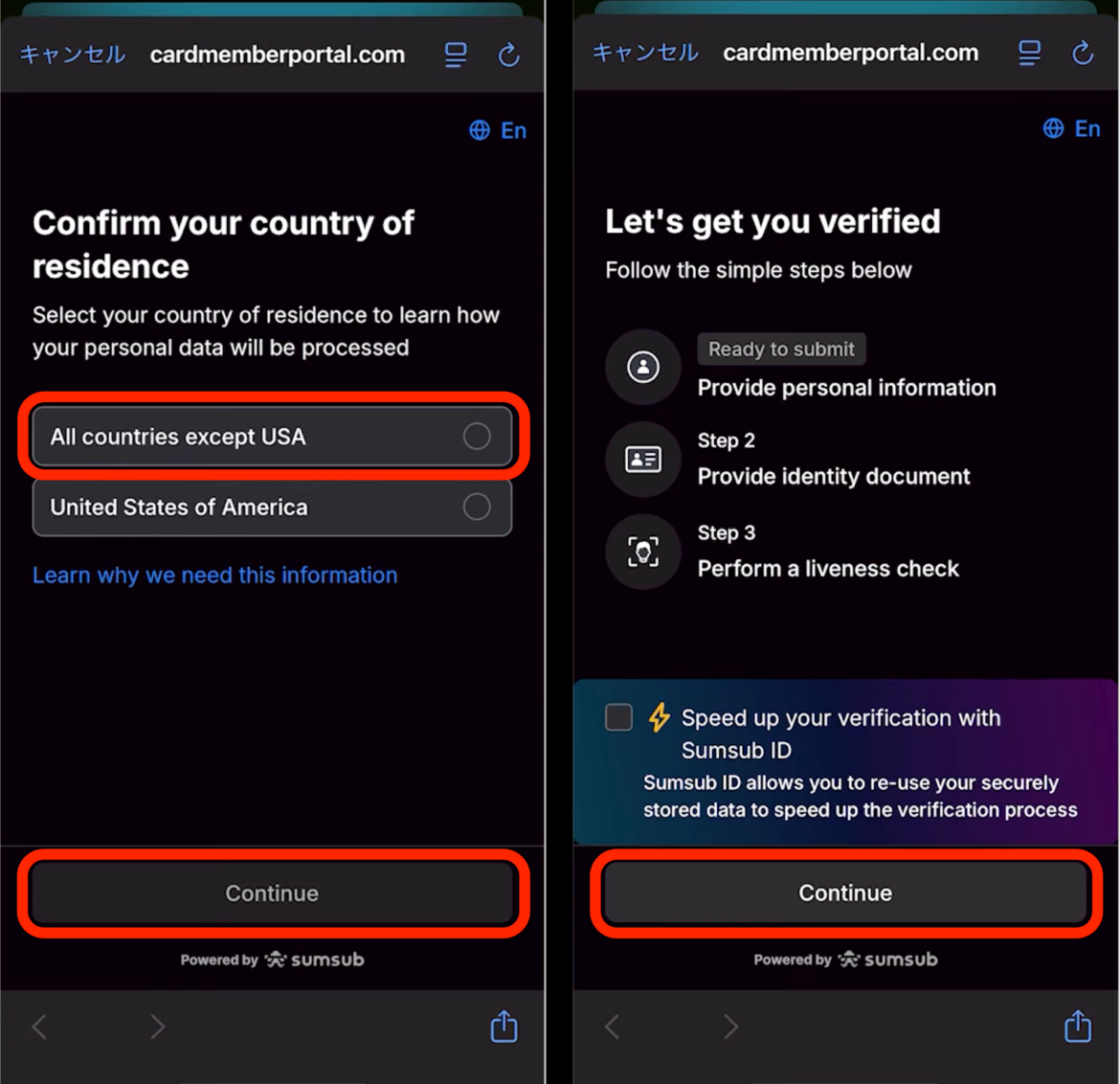Screen dimensions: 1120x1084
Task: Select United States of America option
Action: point(272,508)
